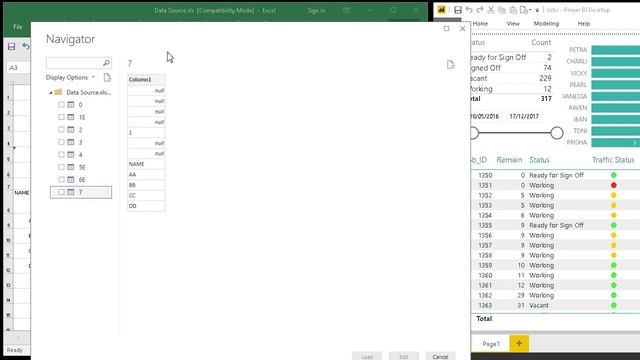Image resolution: width=640 pixels, height=360 pixels.
Task: Click the Load button in Navigator
Action: click(367, 356)
